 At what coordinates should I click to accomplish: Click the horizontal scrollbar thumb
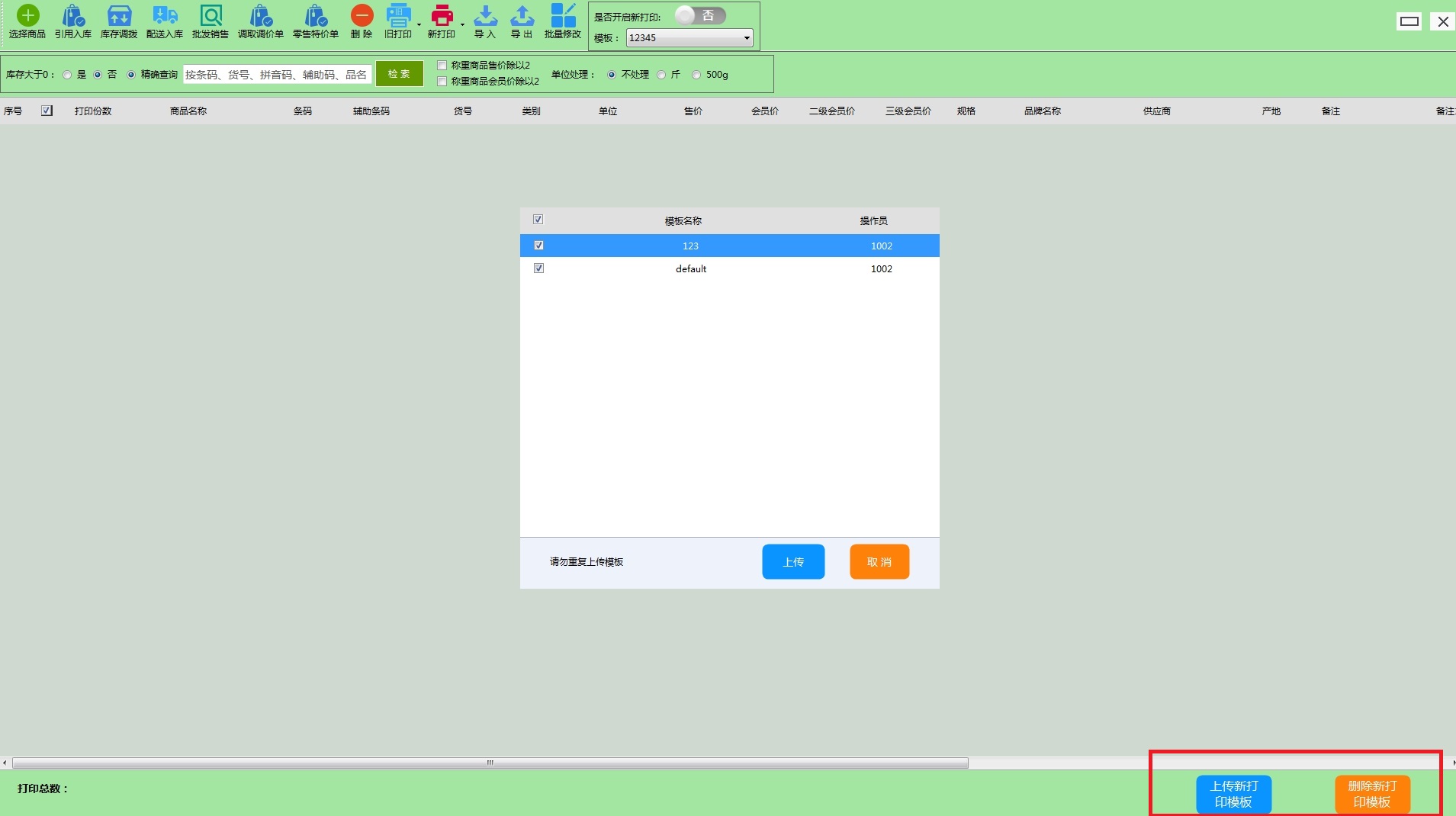click(x=490, y=763)
